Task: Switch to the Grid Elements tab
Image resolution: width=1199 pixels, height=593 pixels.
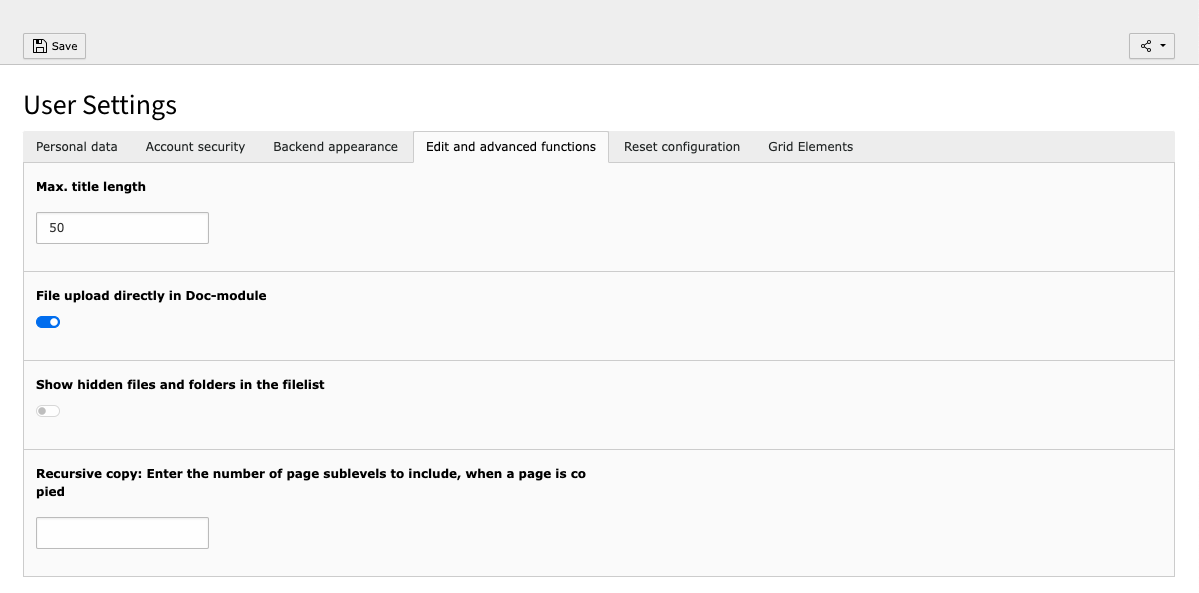Action: click(x=810, y=146)
